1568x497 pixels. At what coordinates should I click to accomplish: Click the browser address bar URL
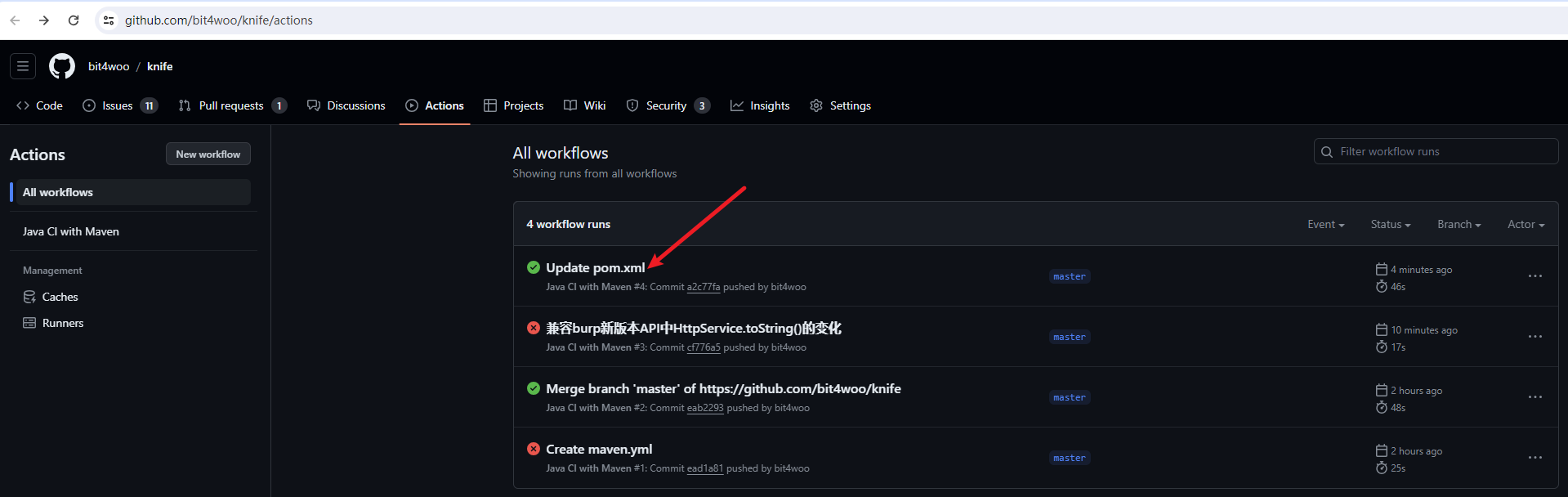pyautogui.click(x=219, y=20)
